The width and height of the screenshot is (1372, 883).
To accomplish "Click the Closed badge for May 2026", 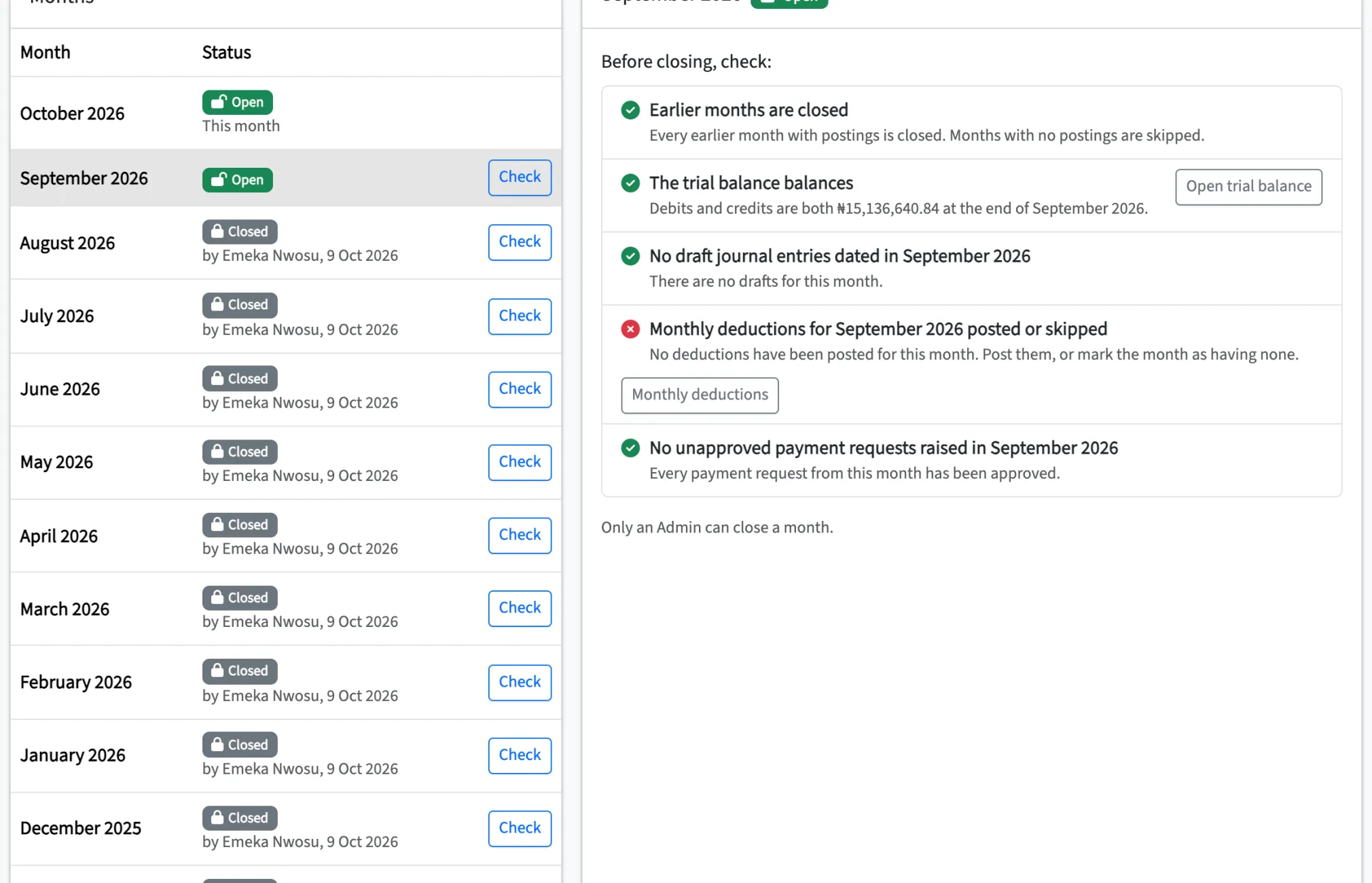I will pos(240,452).
